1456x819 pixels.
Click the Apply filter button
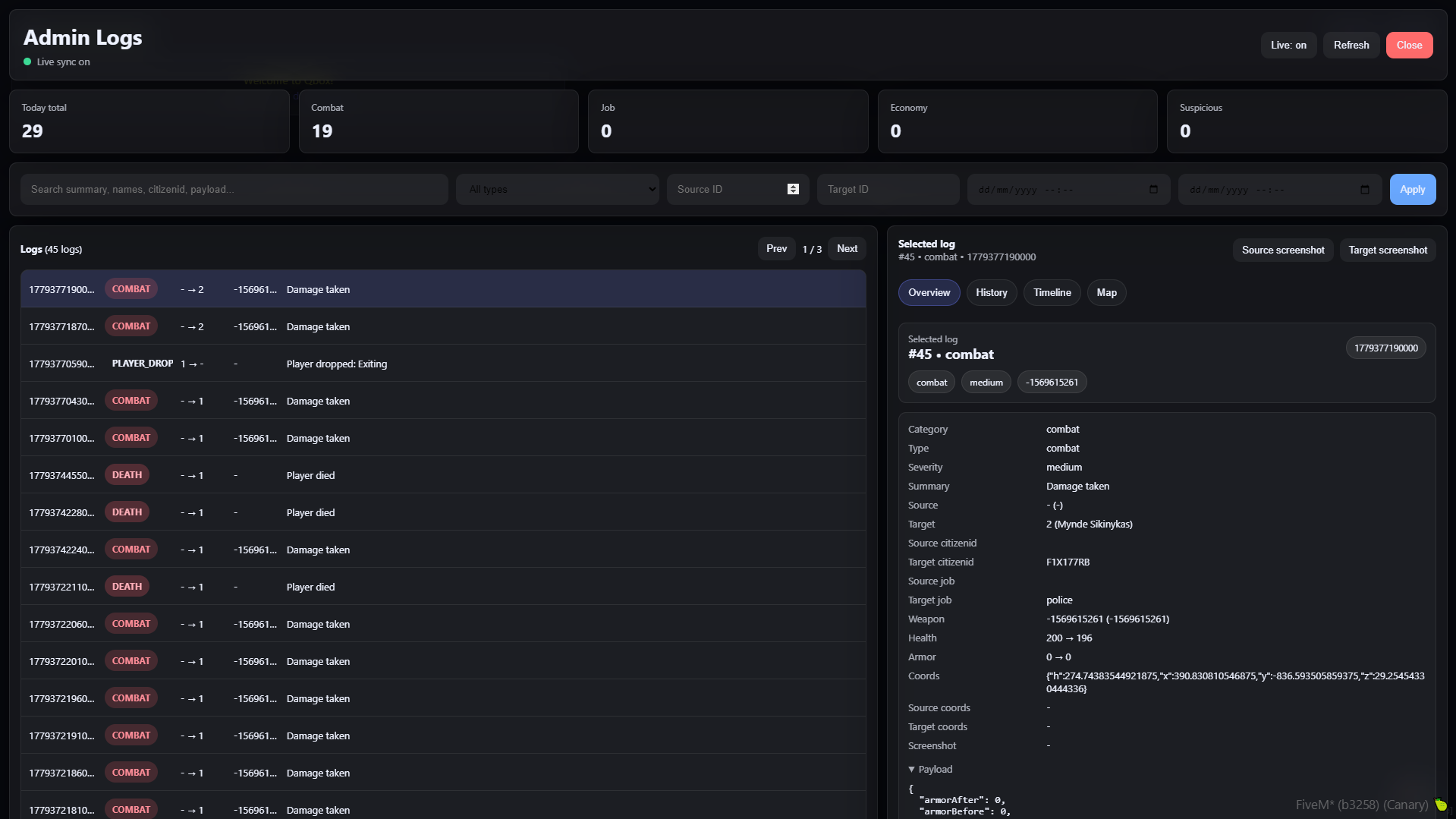coord(1412,189)
